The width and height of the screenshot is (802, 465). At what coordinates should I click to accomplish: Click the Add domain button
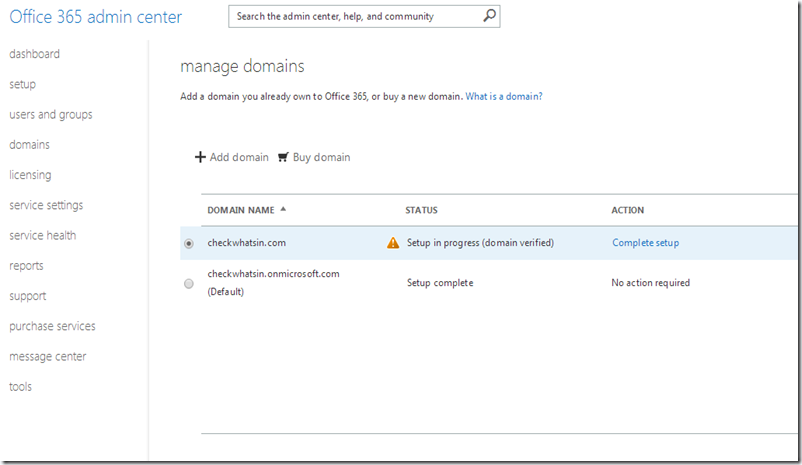tap(232, 157)
